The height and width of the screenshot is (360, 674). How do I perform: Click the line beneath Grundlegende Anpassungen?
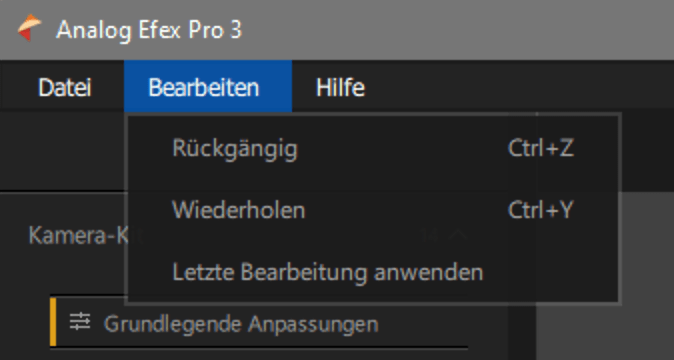point(259,347)
